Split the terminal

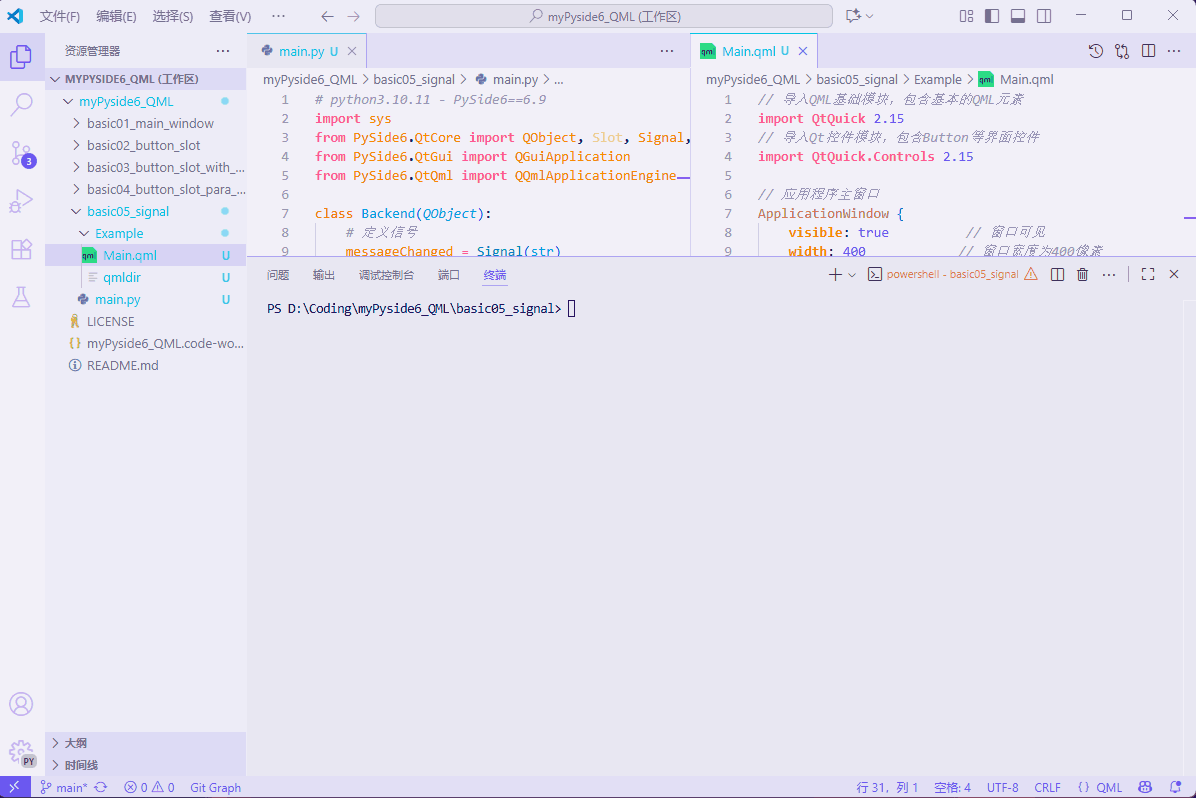[1057, 275]
